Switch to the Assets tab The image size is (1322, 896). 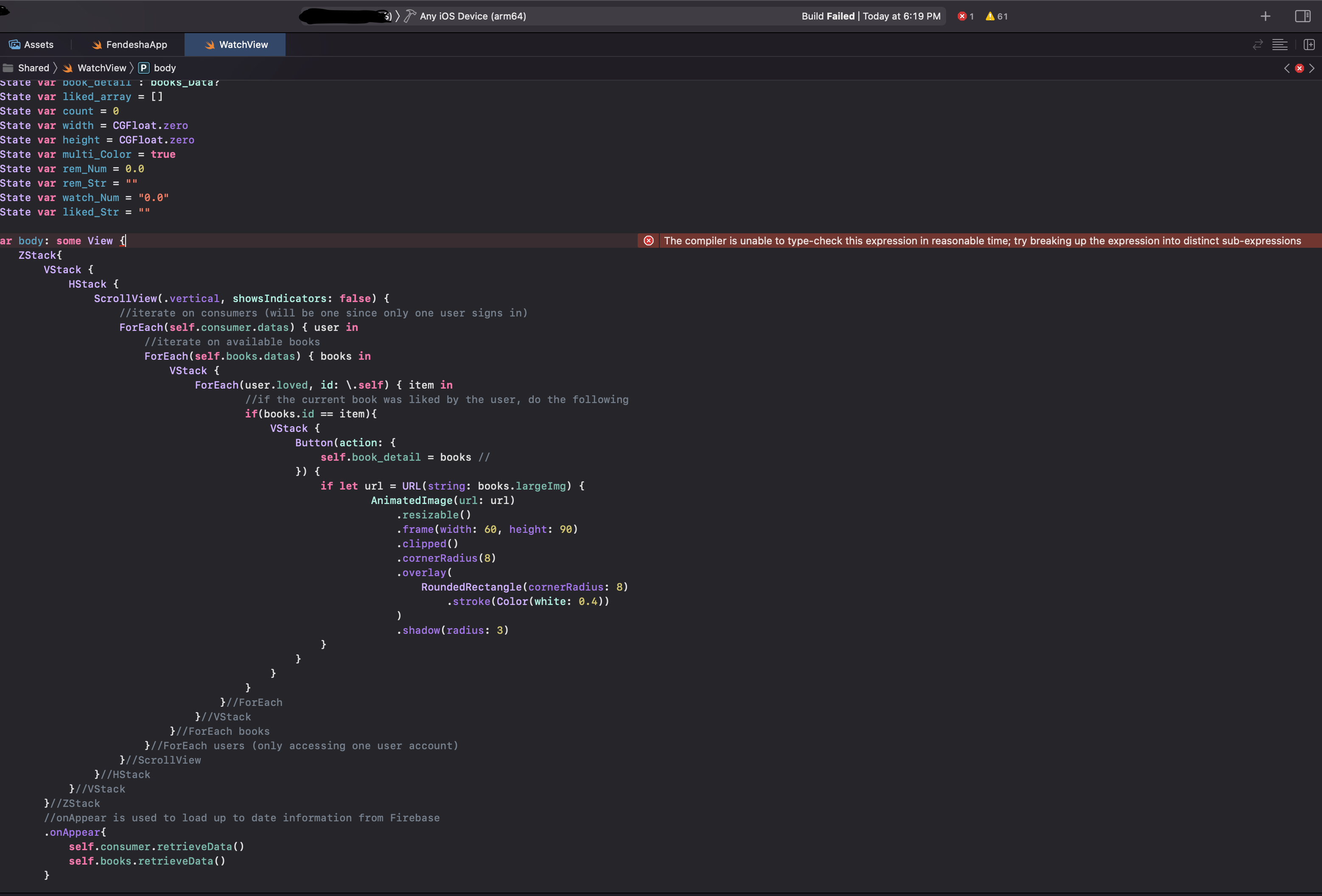pyautogui.click(x=32, y=45)
